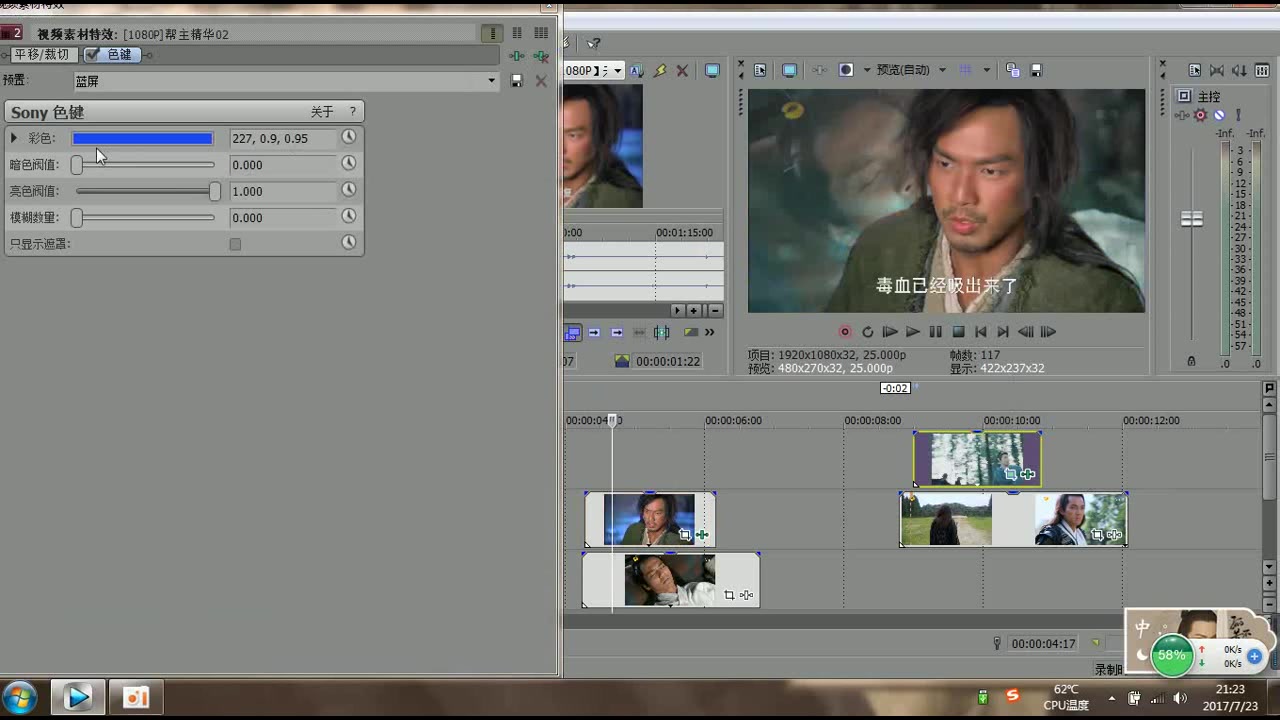Switch effects window to two-column view
The width and height of the screenshot is (1280, 720).
517,34
